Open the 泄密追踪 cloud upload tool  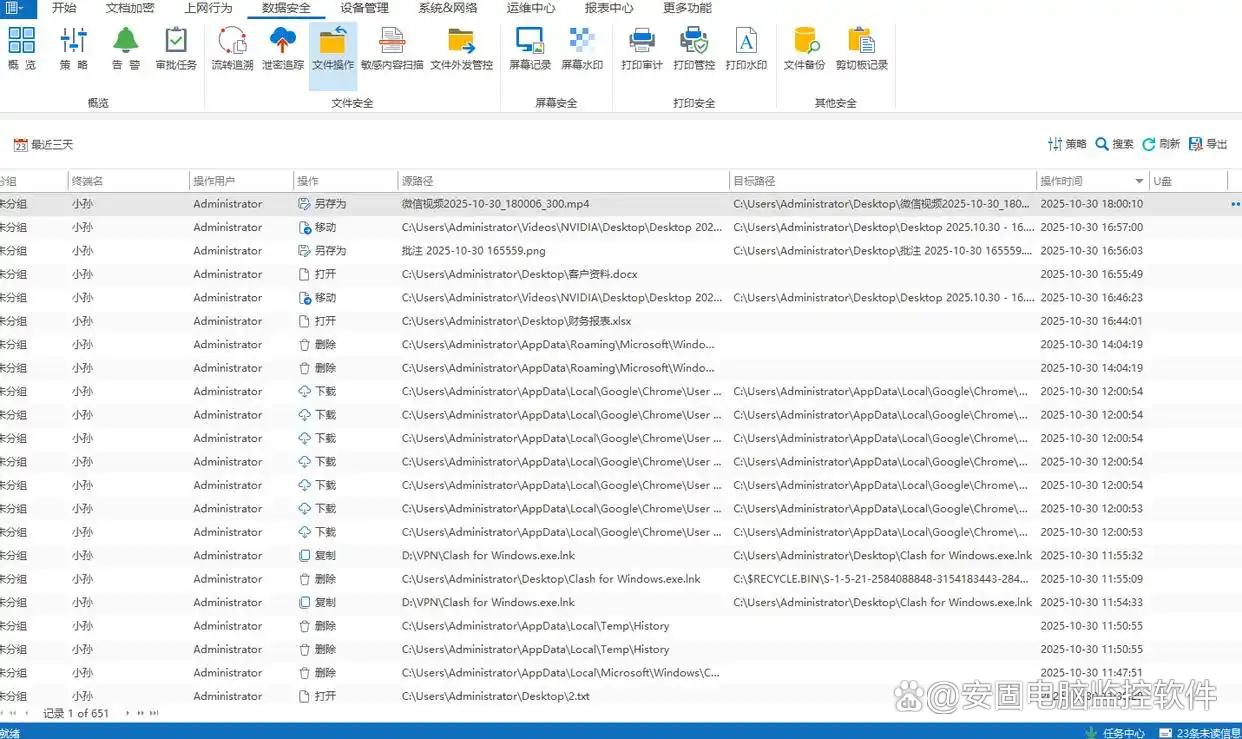point(282,49)
